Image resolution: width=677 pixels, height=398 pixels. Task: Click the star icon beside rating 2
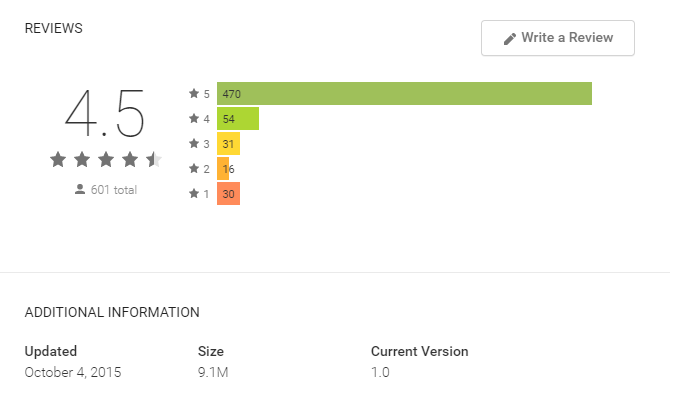point(196,170)
